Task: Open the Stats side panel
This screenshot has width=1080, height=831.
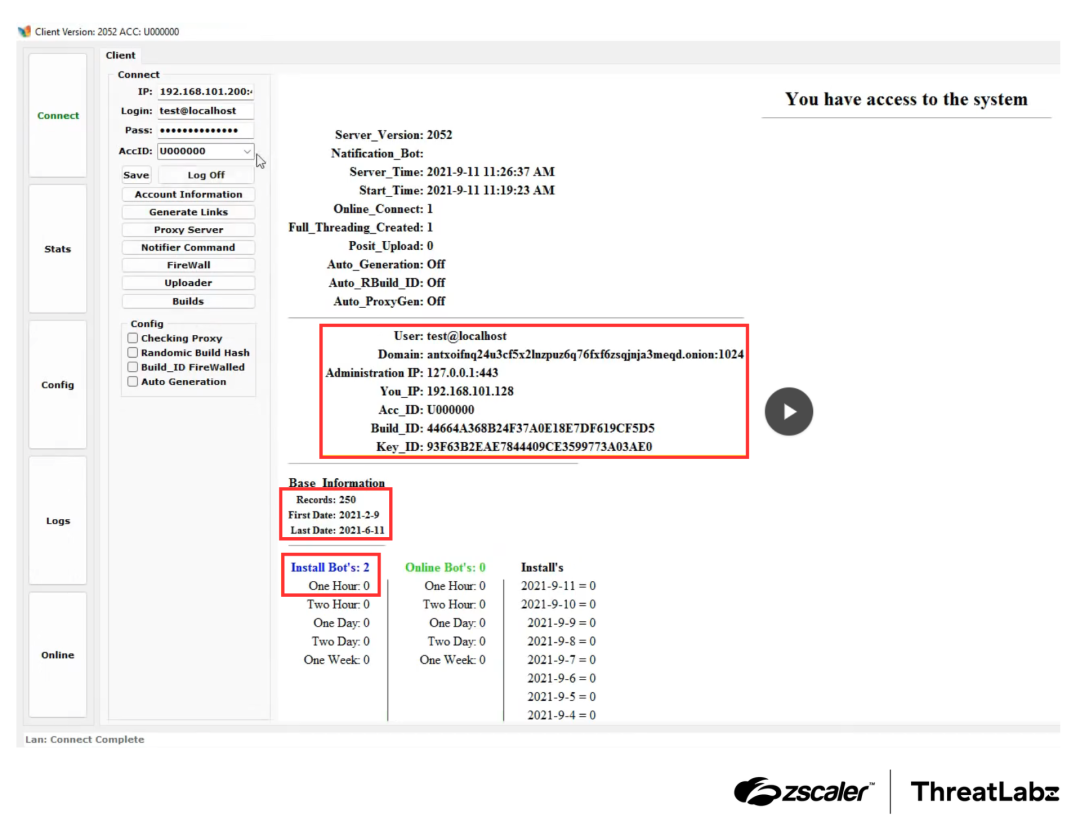Action: coord(58,249)
